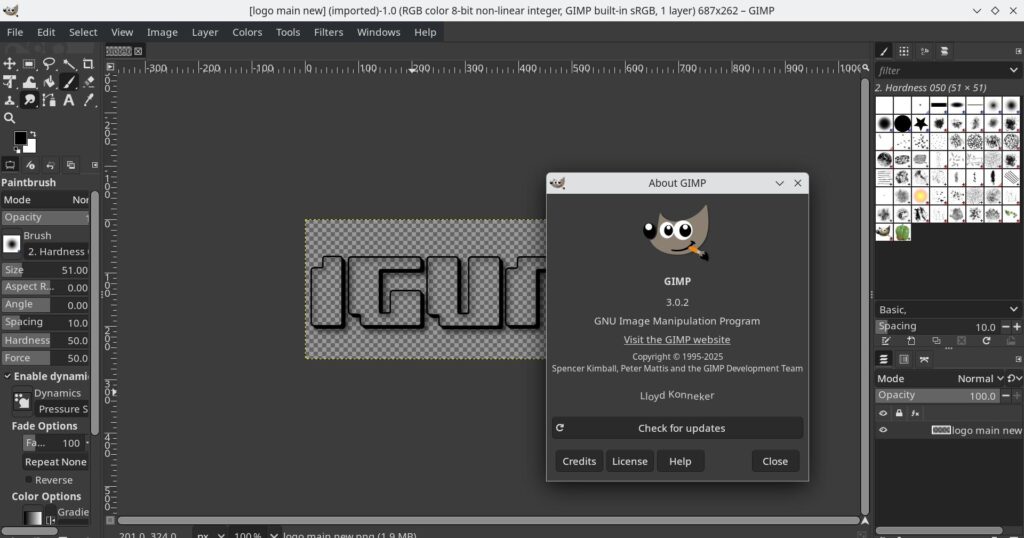The width and height of the screenshot is (1024, 538).
Task: Select the Fuzzy Select wand tool
Action: tap(69, 63)
